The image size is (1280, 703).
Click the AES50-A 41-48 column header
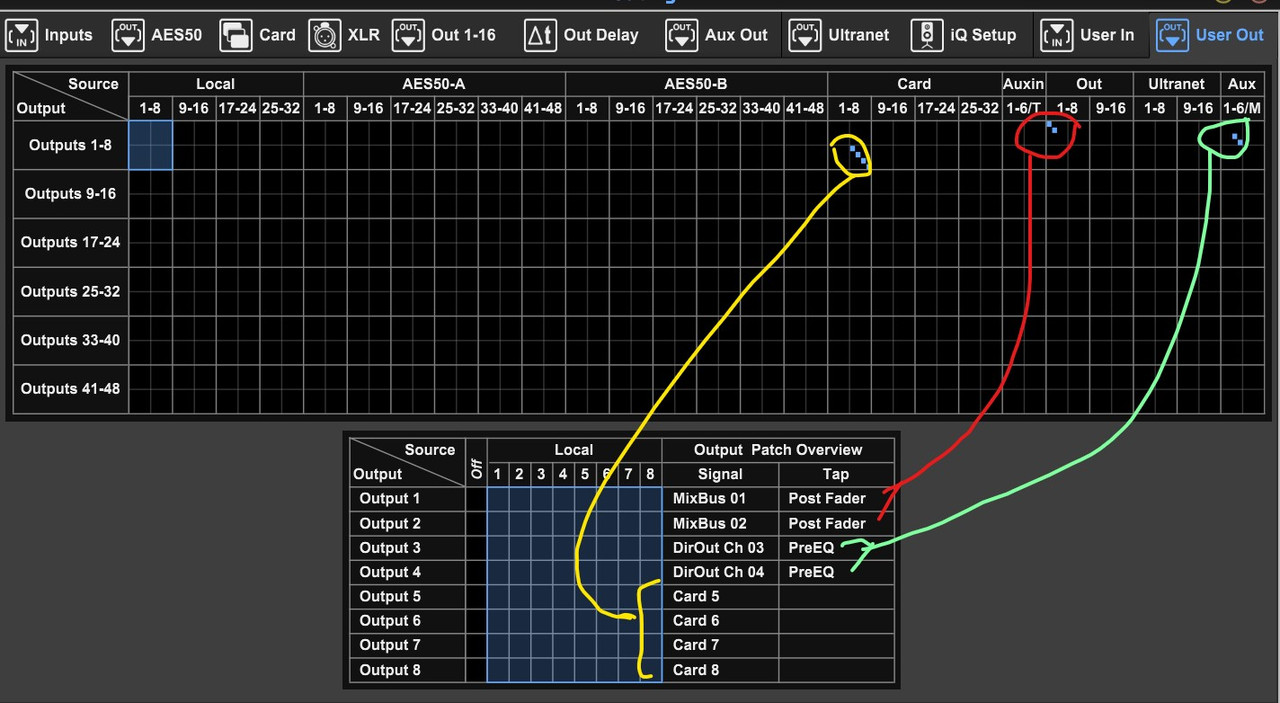(543, 108)
